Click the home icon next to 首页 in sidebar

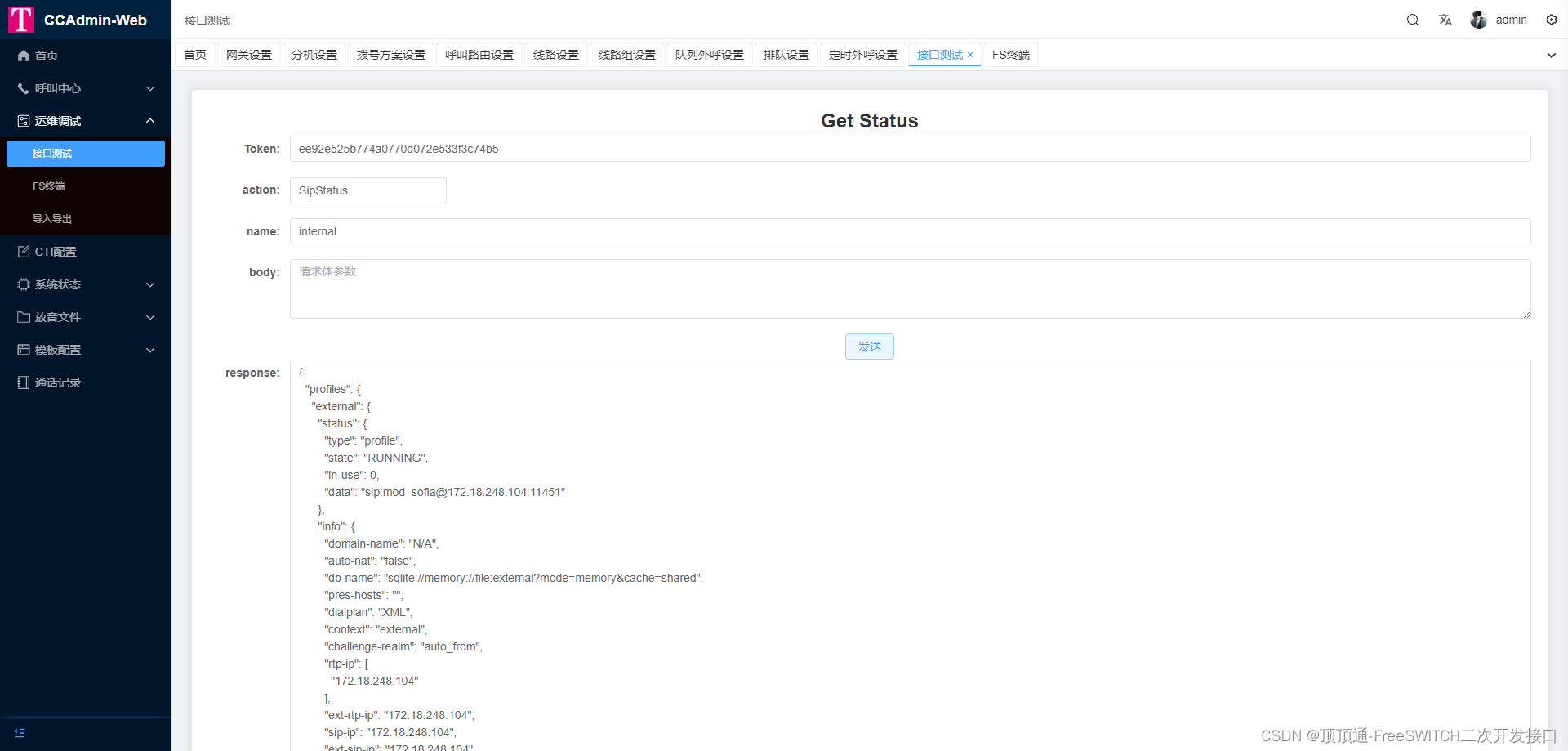(23, 56)
